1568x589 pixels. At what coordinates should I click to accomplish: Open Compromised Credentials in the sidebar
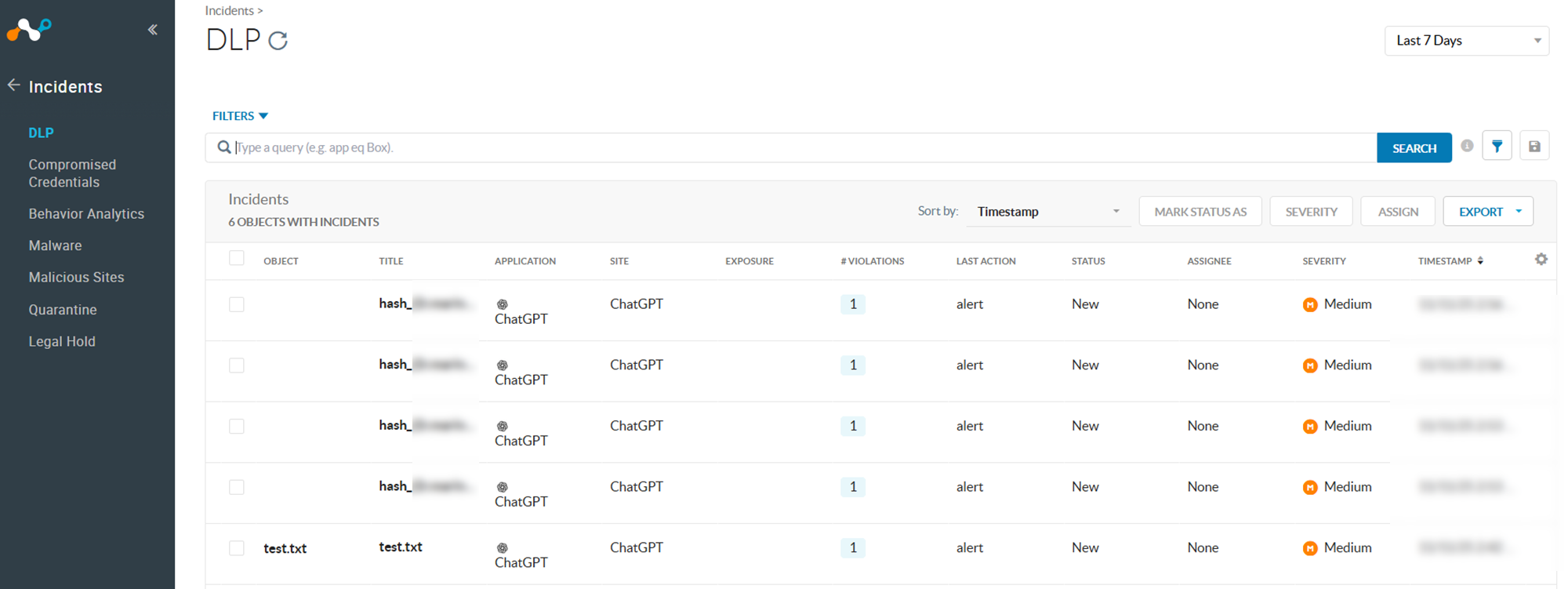point(72,173)
